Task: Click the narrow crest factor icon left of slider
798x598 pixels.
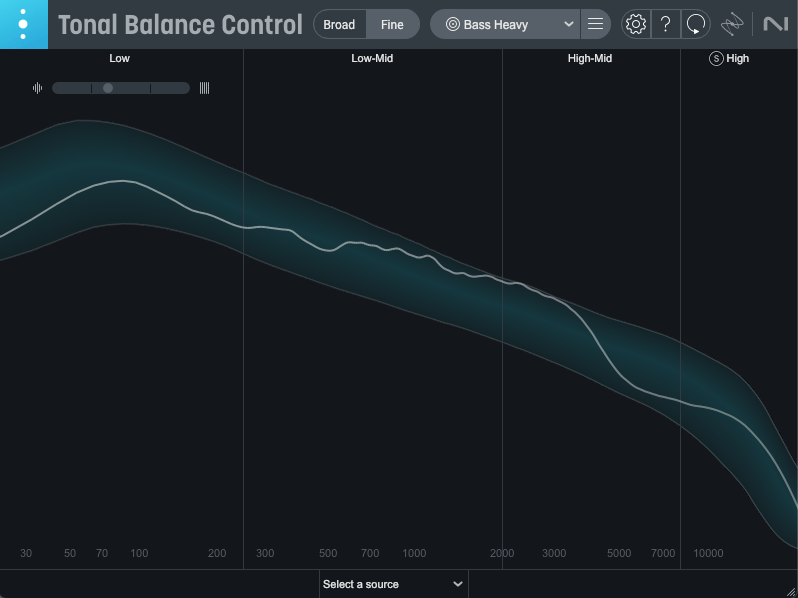Action: 37,88
